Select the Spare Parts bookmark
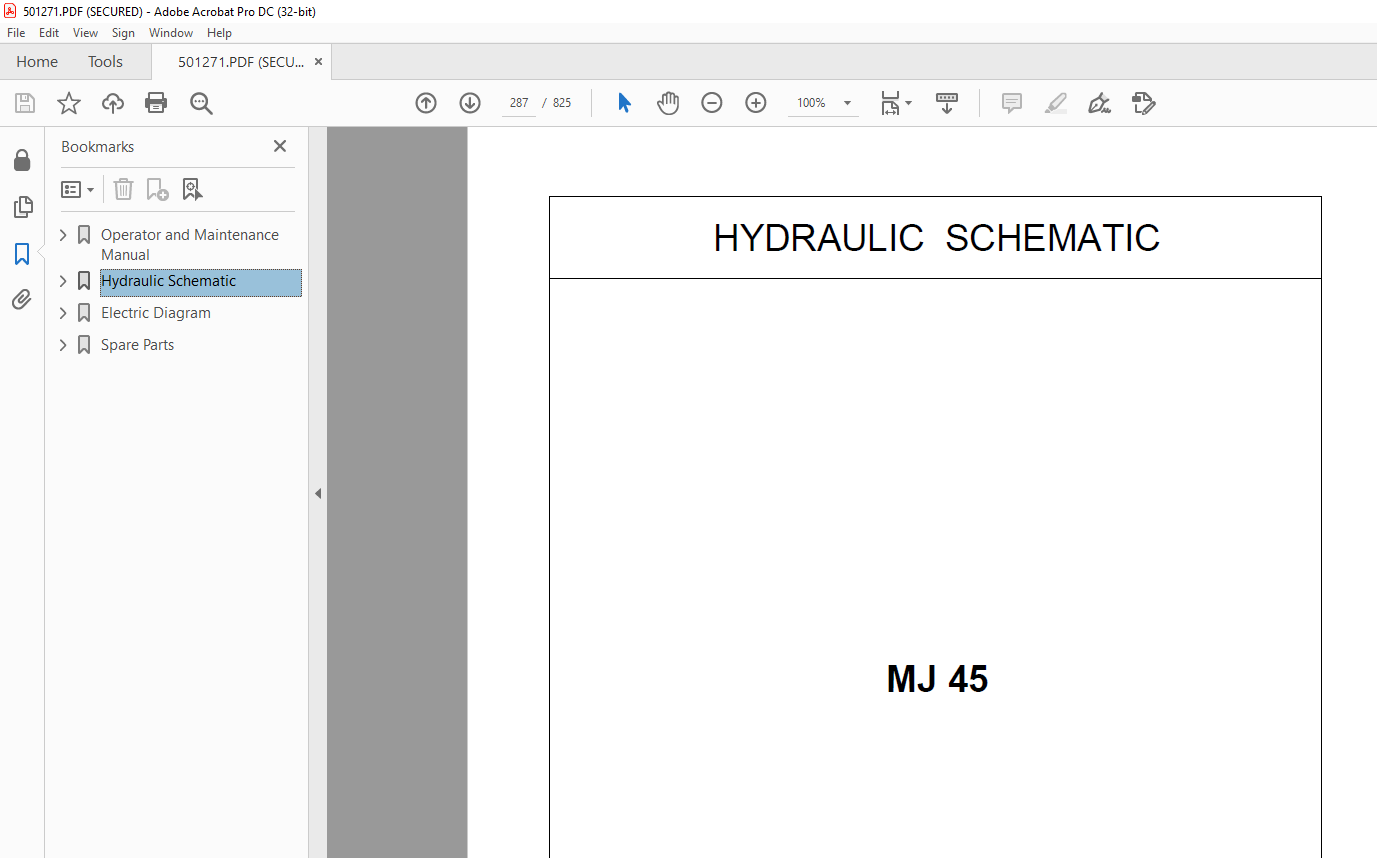1377x858 pixels. [137, 345]
